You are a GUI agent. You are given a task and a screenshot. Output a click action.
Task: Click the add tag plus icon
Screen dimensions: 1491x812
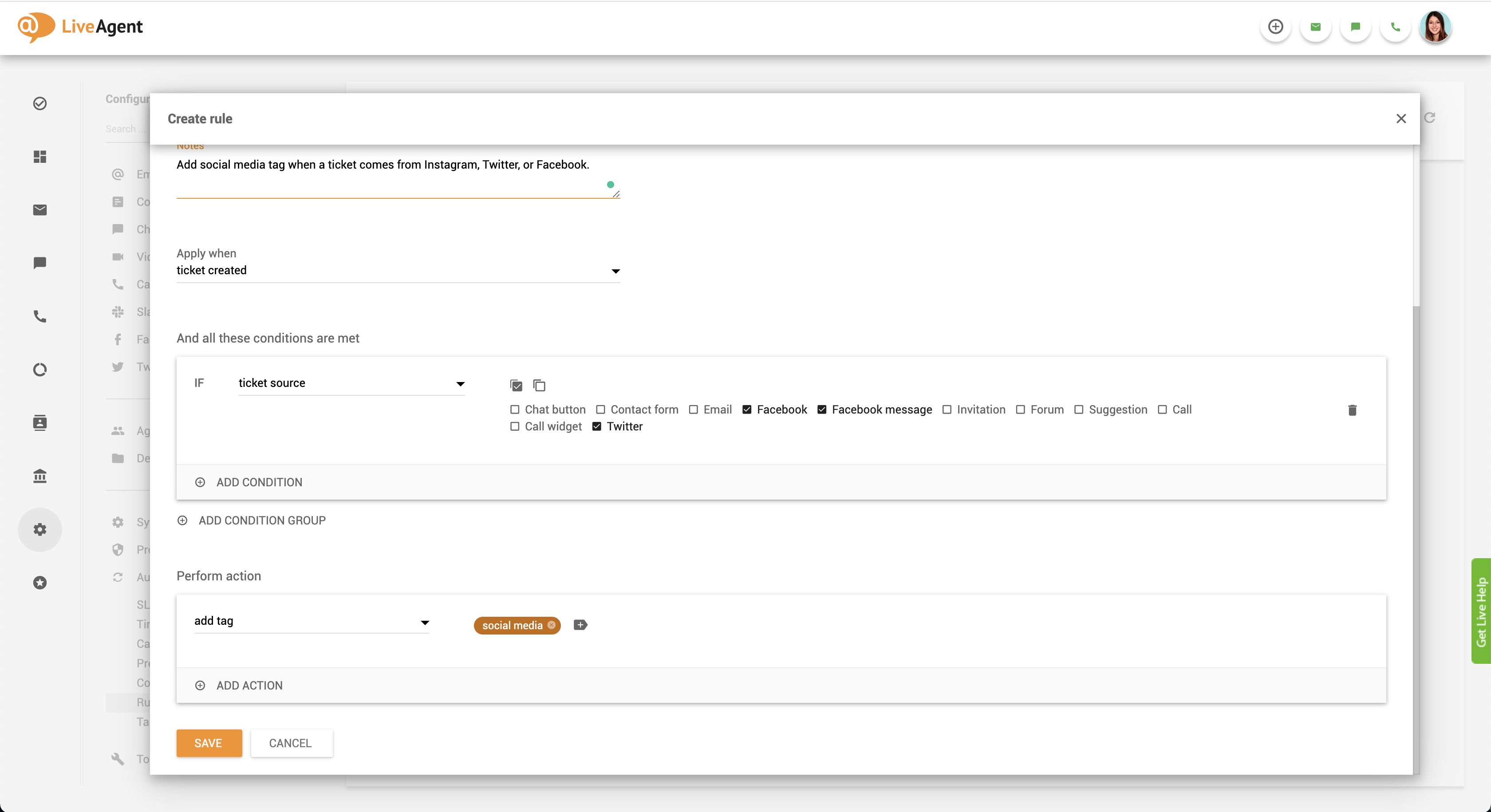tap(580, 625)
